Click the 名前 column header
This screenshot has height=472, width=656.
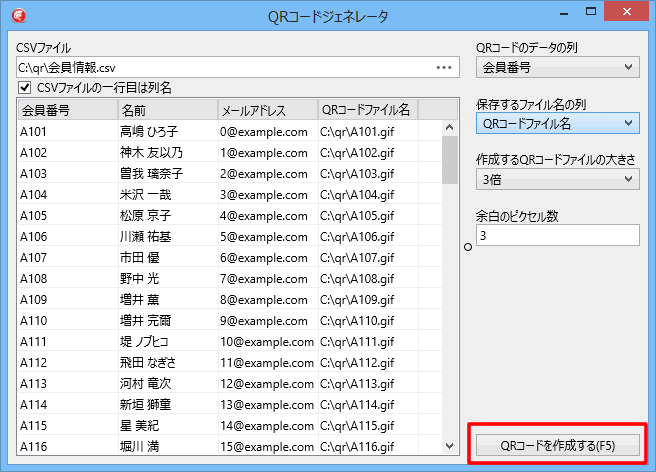pyautogui.click(x=165, y=110)
